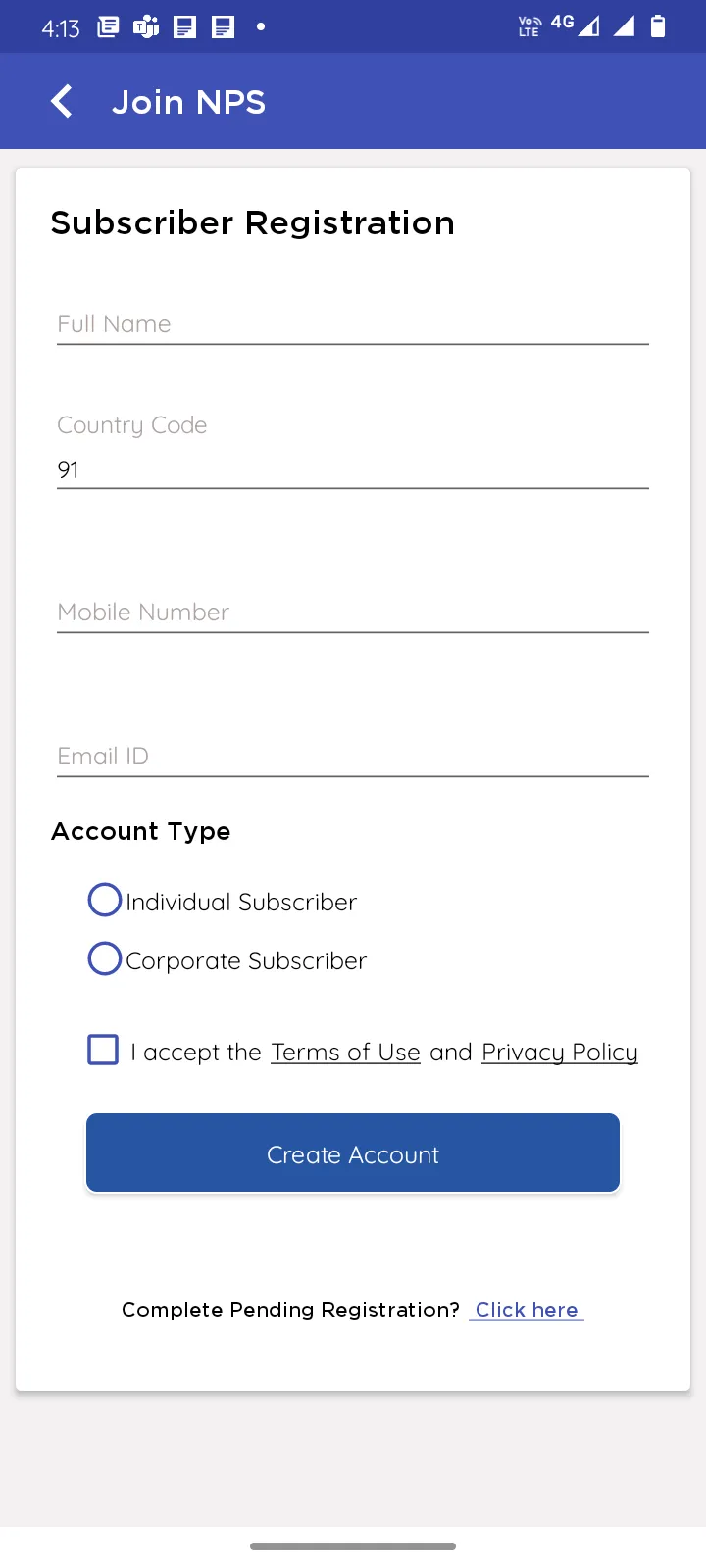Image resolution: width=706 pixels, height=1568 pixels.
Task: Tap the notification dot in status bar
Action: (261, 26)
